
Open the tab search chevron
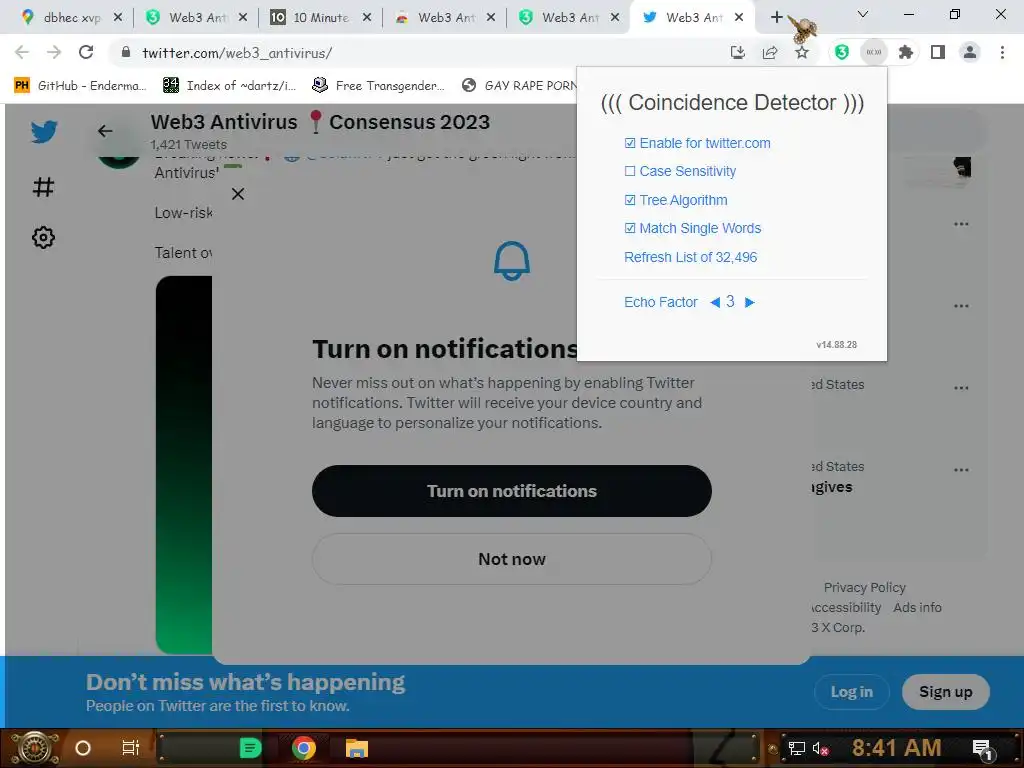tap(863, 14)
